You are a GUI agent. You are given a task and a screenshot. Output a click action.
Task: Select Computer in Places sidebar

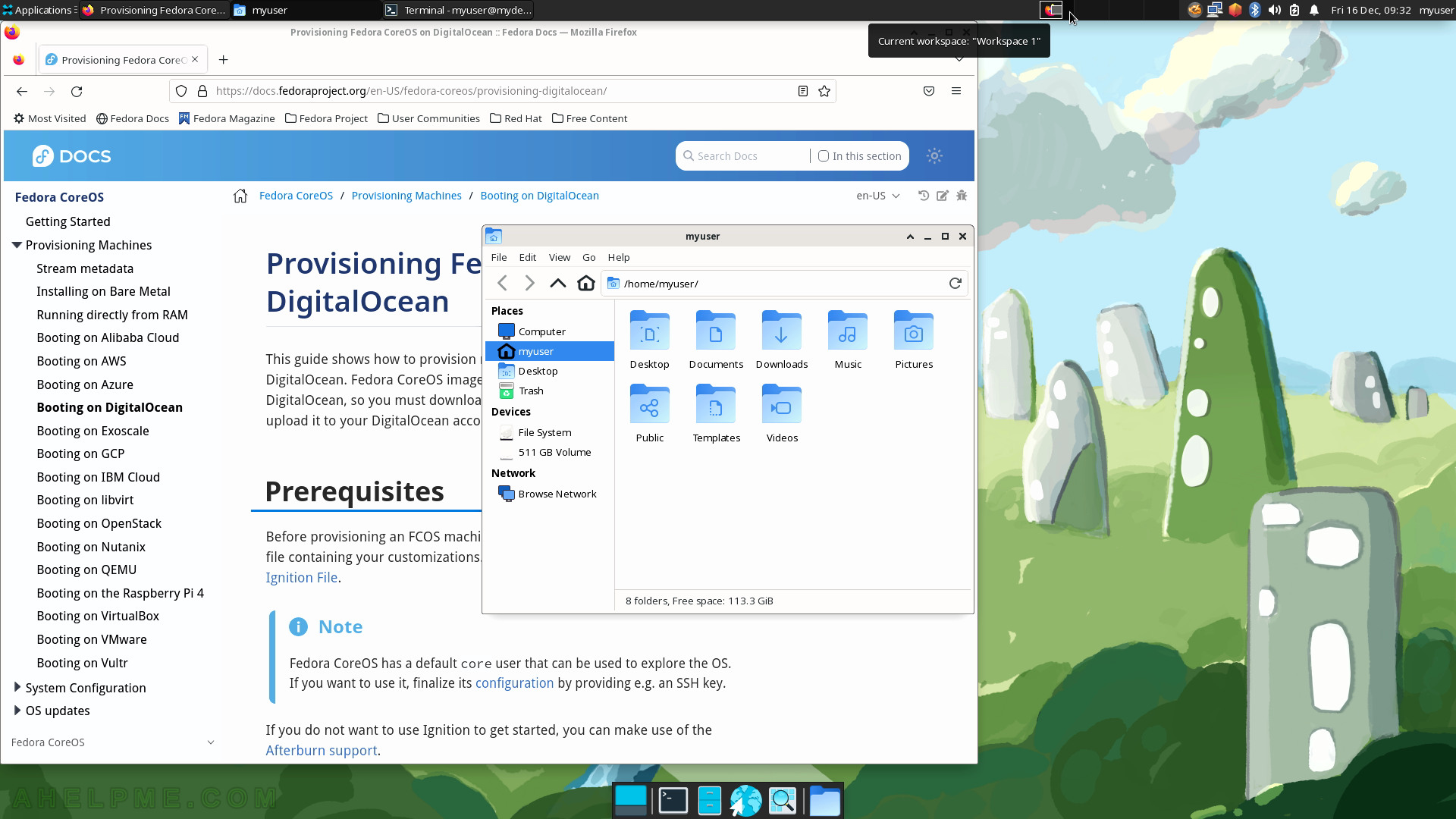[549, 331]
